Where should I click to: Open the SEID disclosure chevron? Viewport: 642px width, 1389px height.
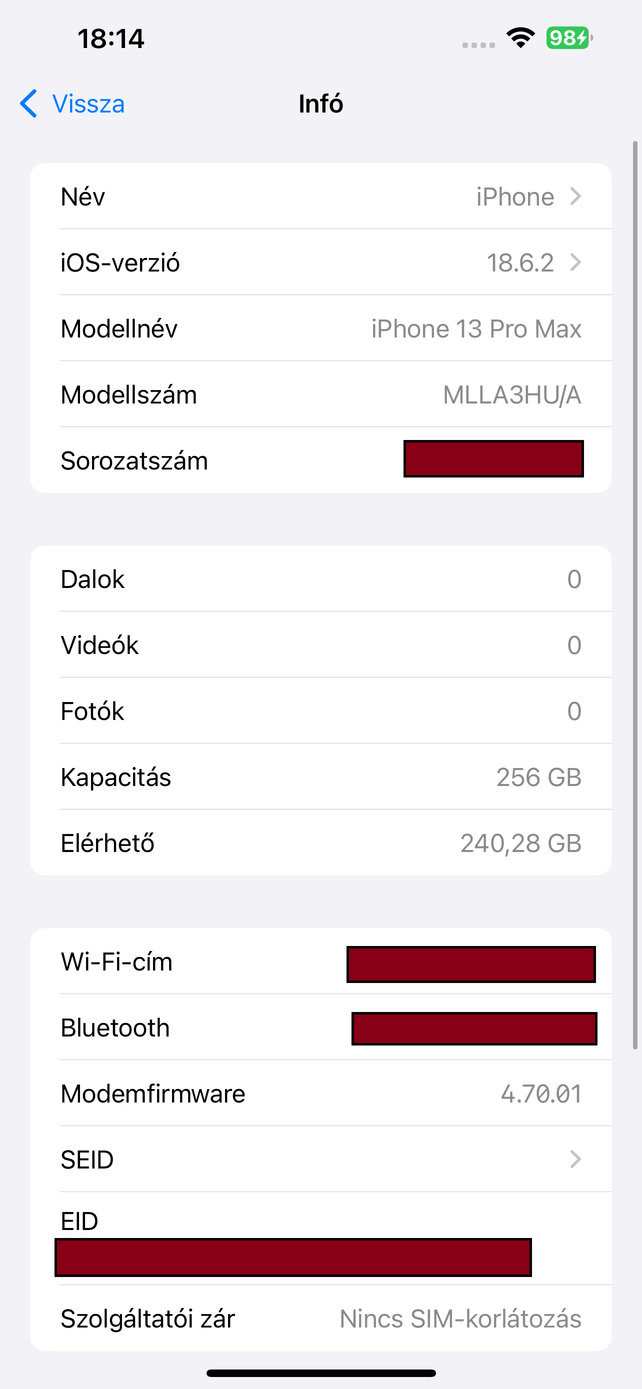click(x=575, y=1160)
